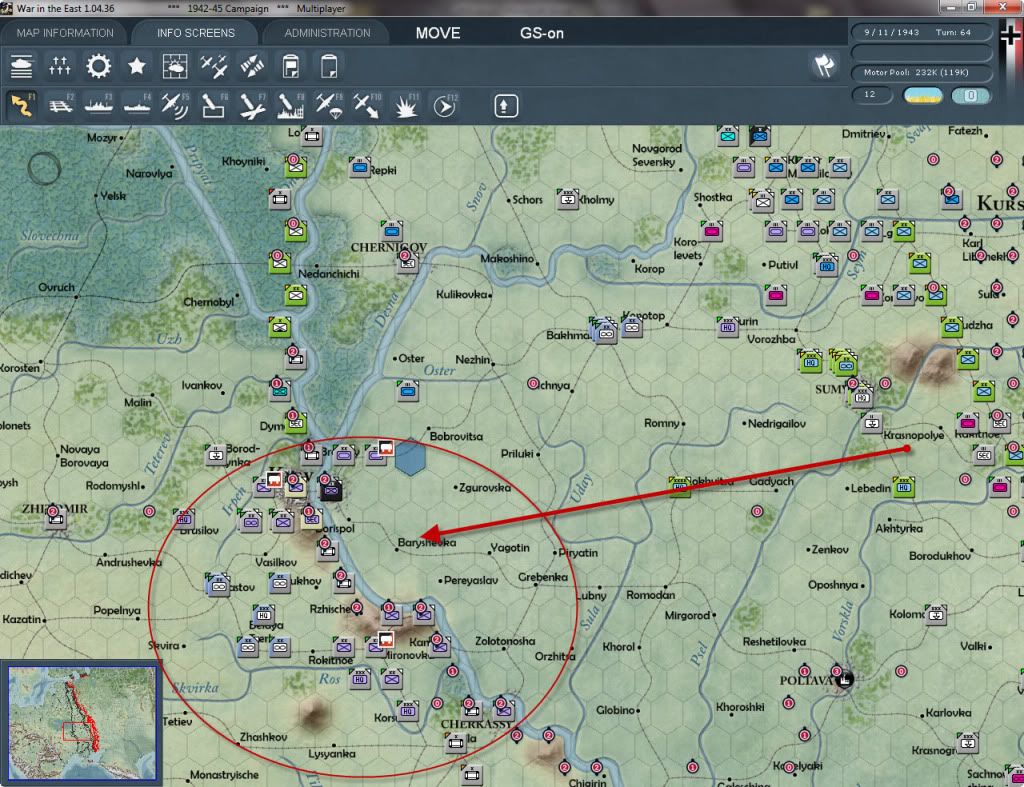Click the Poltava city marker

point(843,679)
